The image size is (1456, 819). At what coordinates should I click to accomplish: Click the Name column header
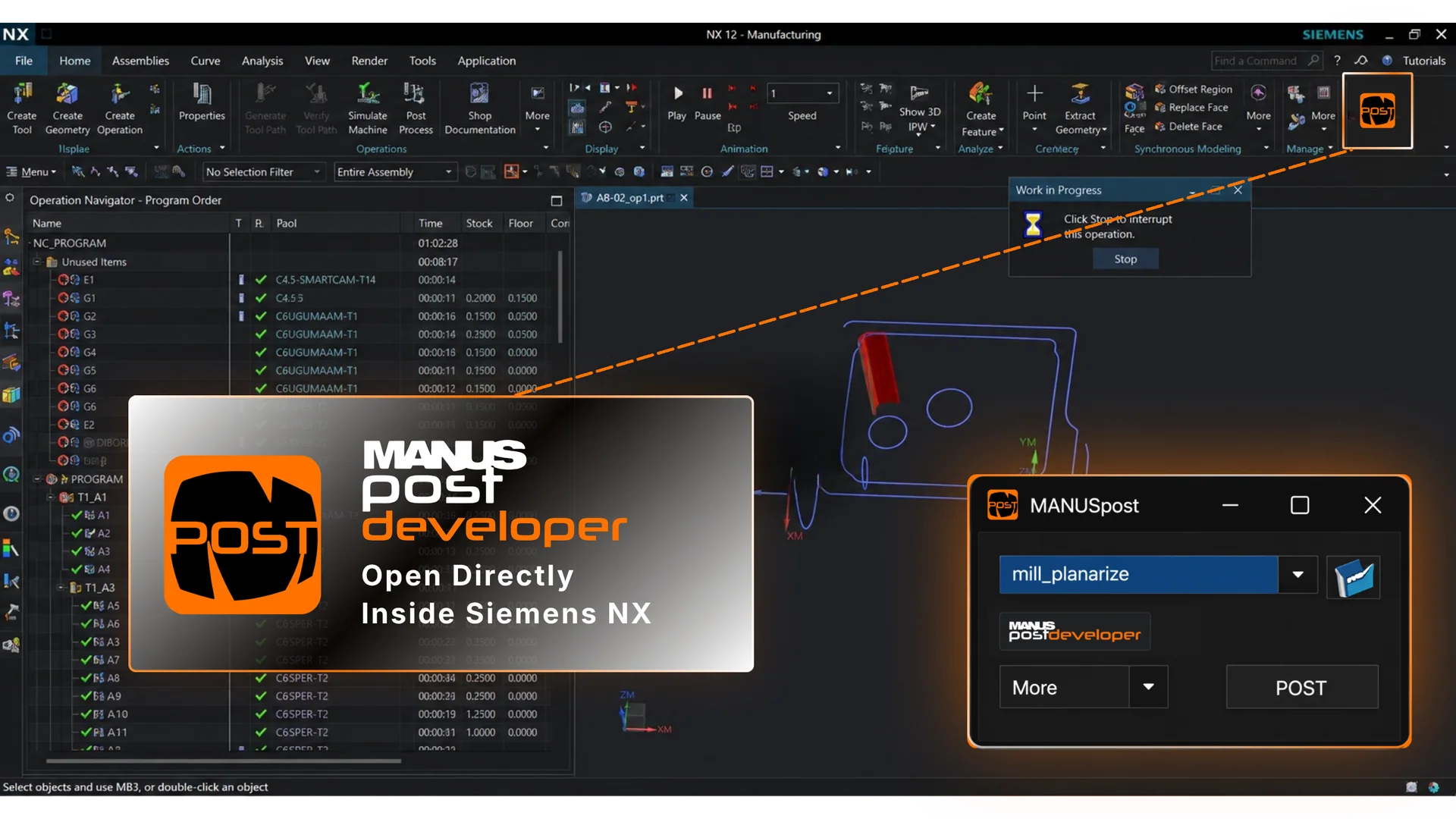[47, 224]
